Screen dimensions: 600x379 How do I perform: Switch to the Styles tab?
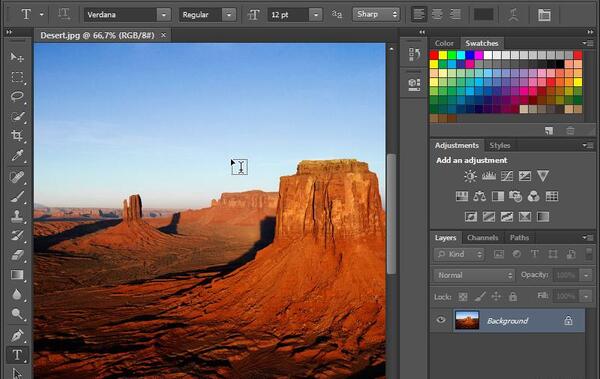tap(500, 145)
